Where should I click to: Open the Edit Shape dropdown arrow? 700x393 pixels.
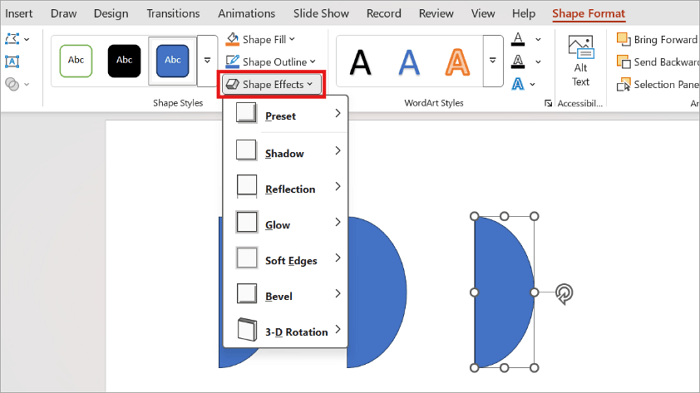[x=27, y=39]
